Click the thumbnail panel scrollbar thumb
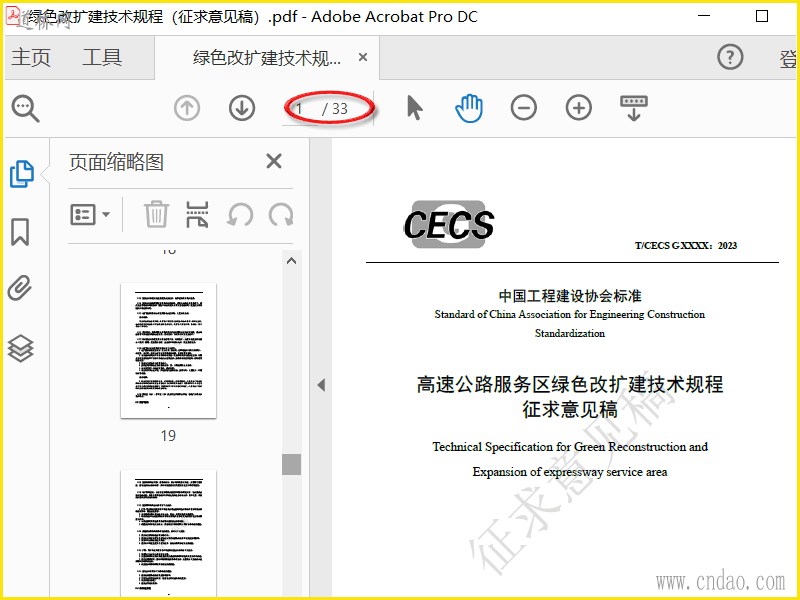The image size is (800, 600). click(x=291, y=464)
